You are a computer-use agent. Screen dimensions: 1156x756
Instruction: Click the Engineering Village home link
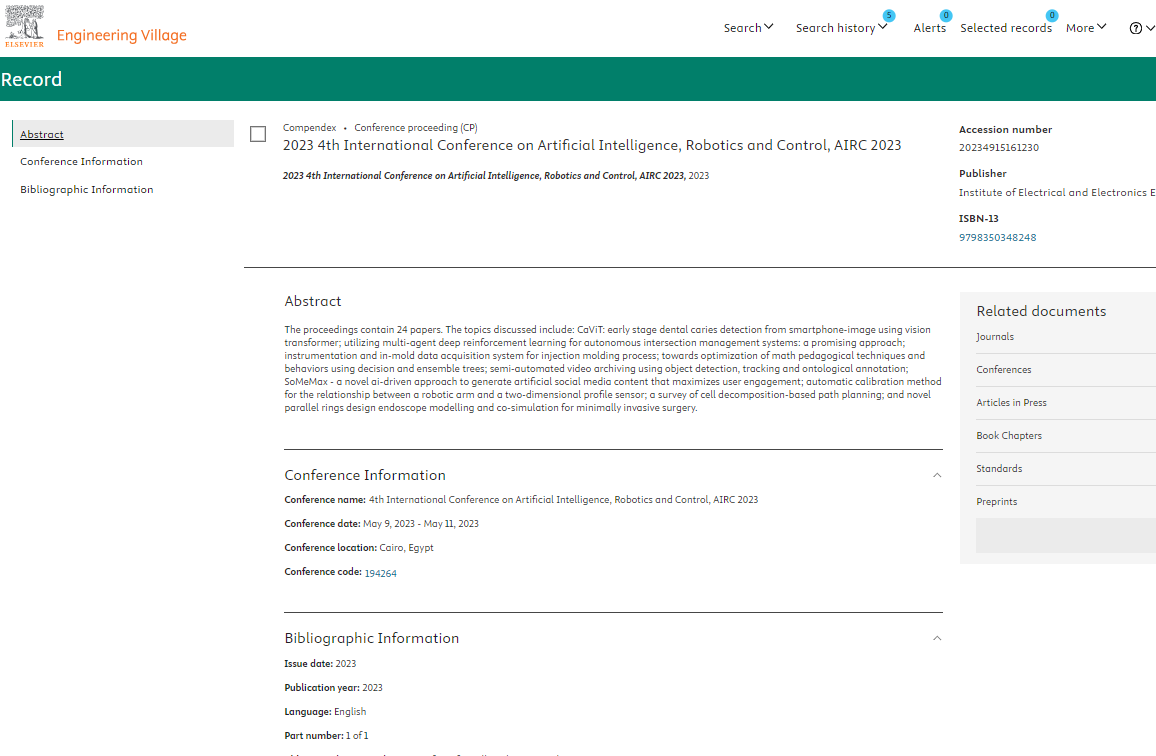[x=122, y=35]
